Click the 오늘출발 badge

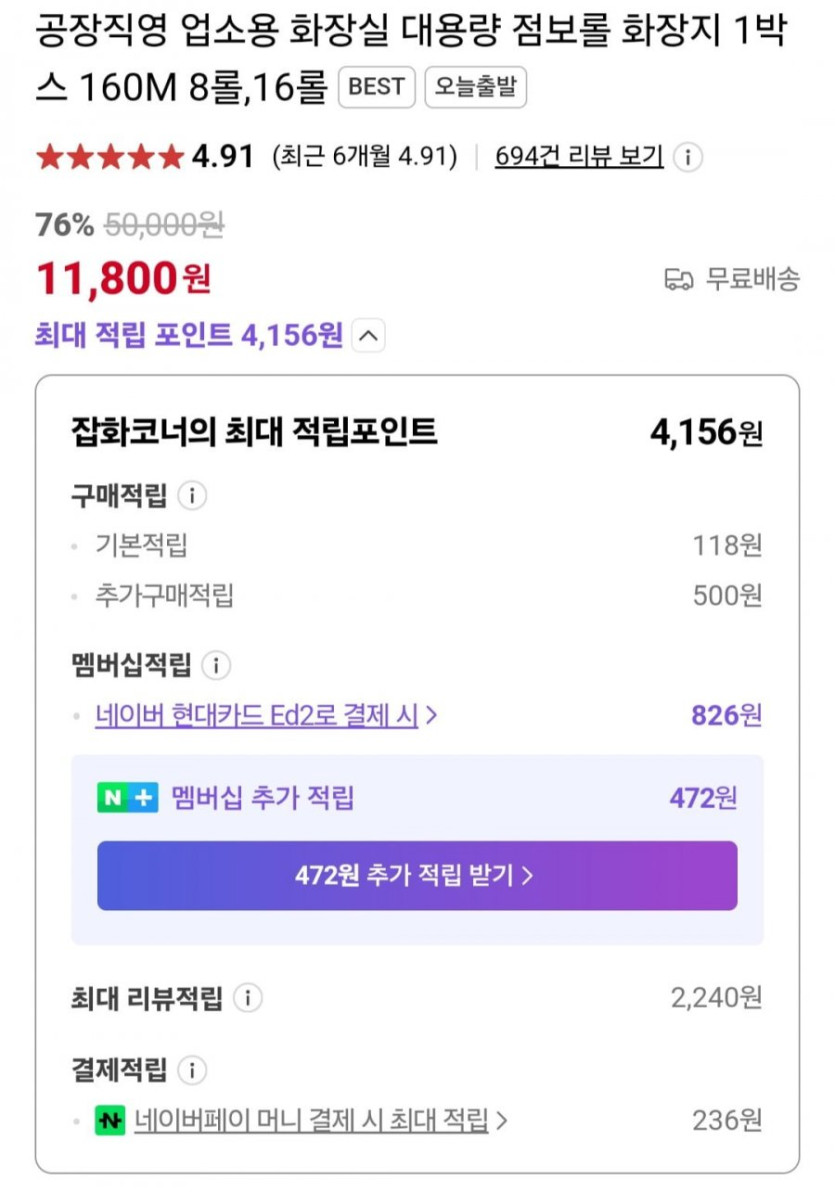click(x=475, y=88)
